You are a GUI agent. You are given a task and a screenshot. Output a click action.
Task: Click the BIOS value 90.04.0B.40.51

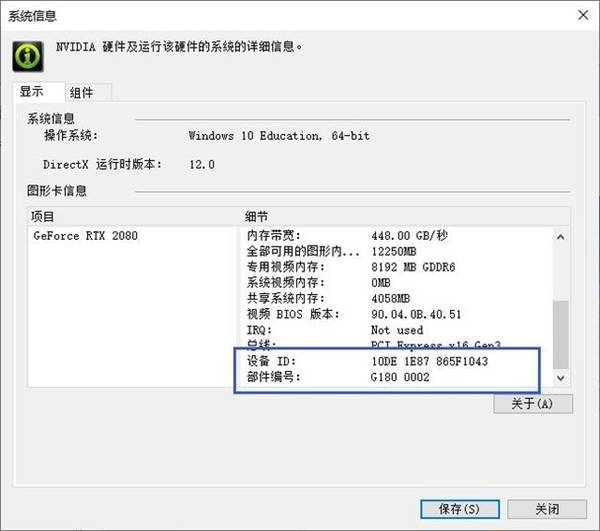(416, 314)
